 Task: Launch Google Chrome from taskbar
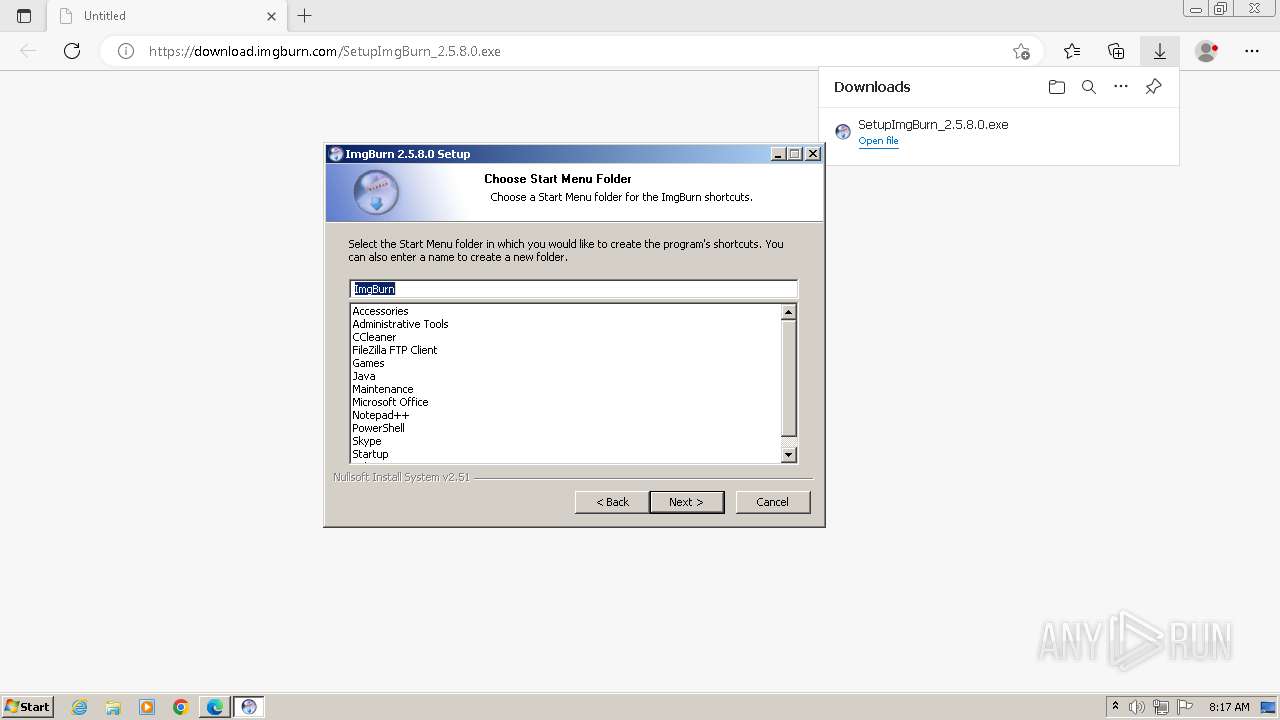(x=181, y=707)
